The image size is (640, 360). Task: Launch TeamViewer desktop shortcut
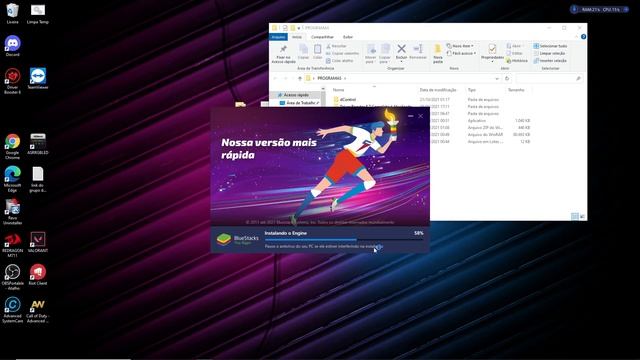(x=38, y=78)
